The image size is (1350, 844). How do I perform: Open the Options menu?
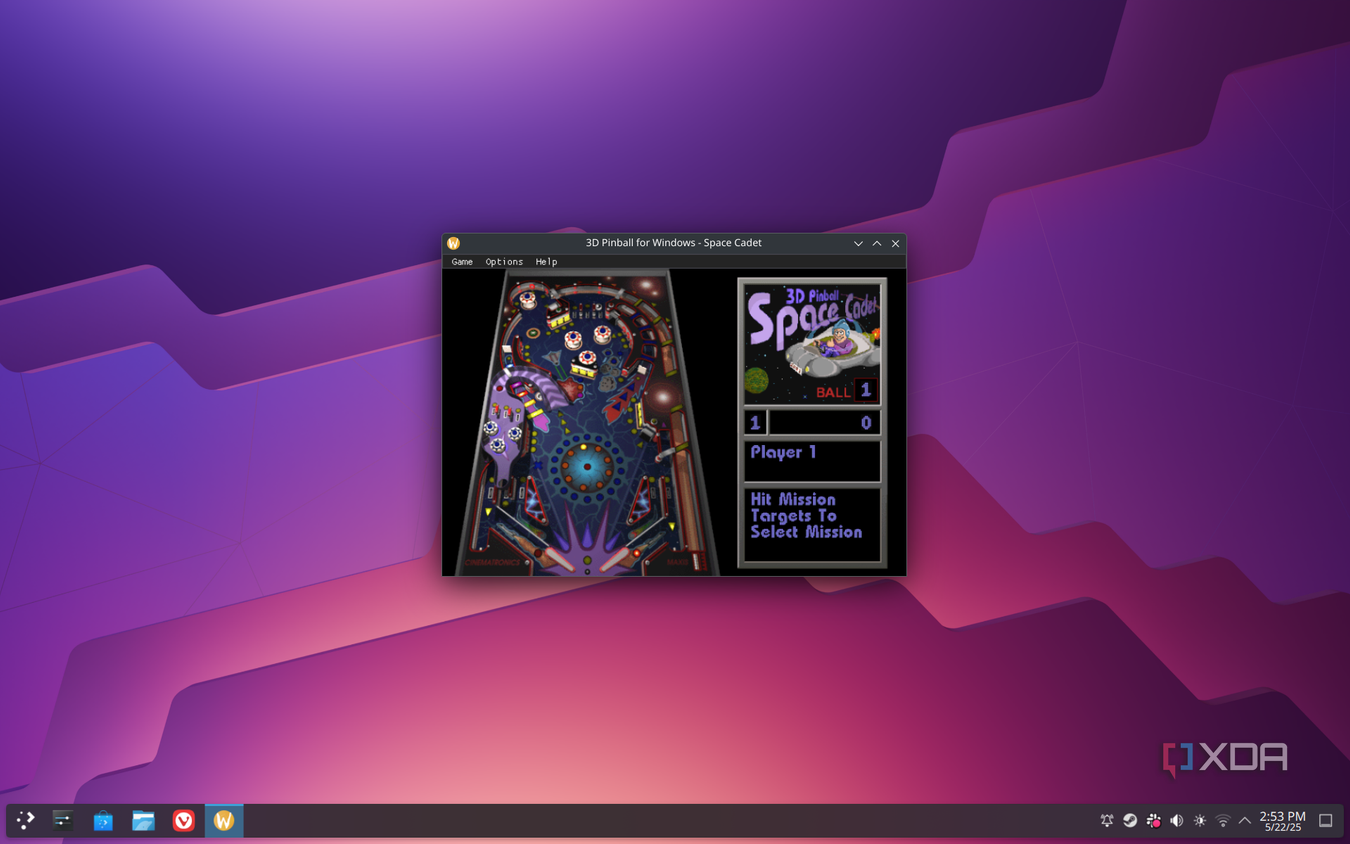pyautogui.click(x=504, y=262)
